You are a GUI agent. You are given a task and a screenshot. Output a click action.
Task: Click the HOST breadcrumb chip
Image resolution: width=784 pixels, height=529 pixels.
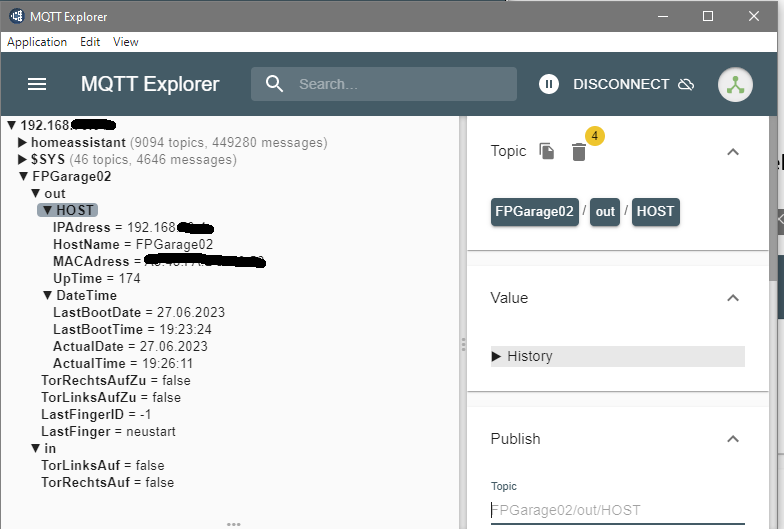tap(656, 212)
